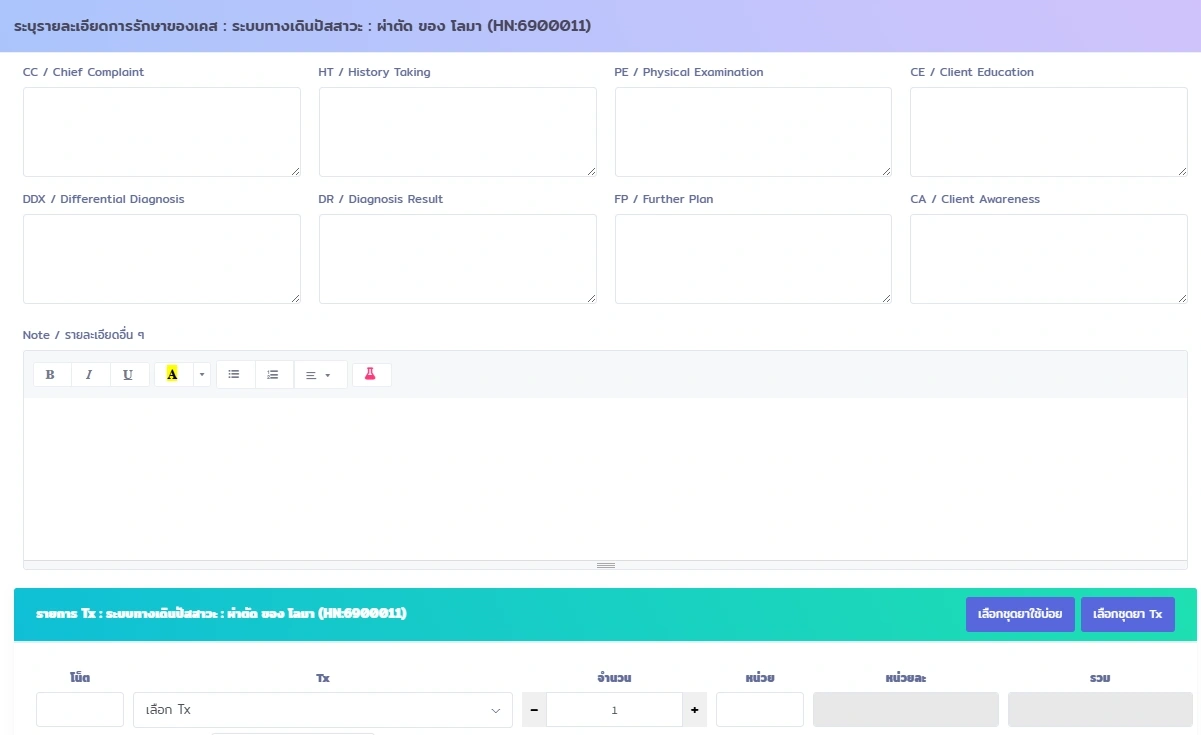The width and height of the screenshot is (1201, 735).
Task: Click the DR / Diagnosis Result textarea
Action: pyautogui.click(x=457, y=259)
